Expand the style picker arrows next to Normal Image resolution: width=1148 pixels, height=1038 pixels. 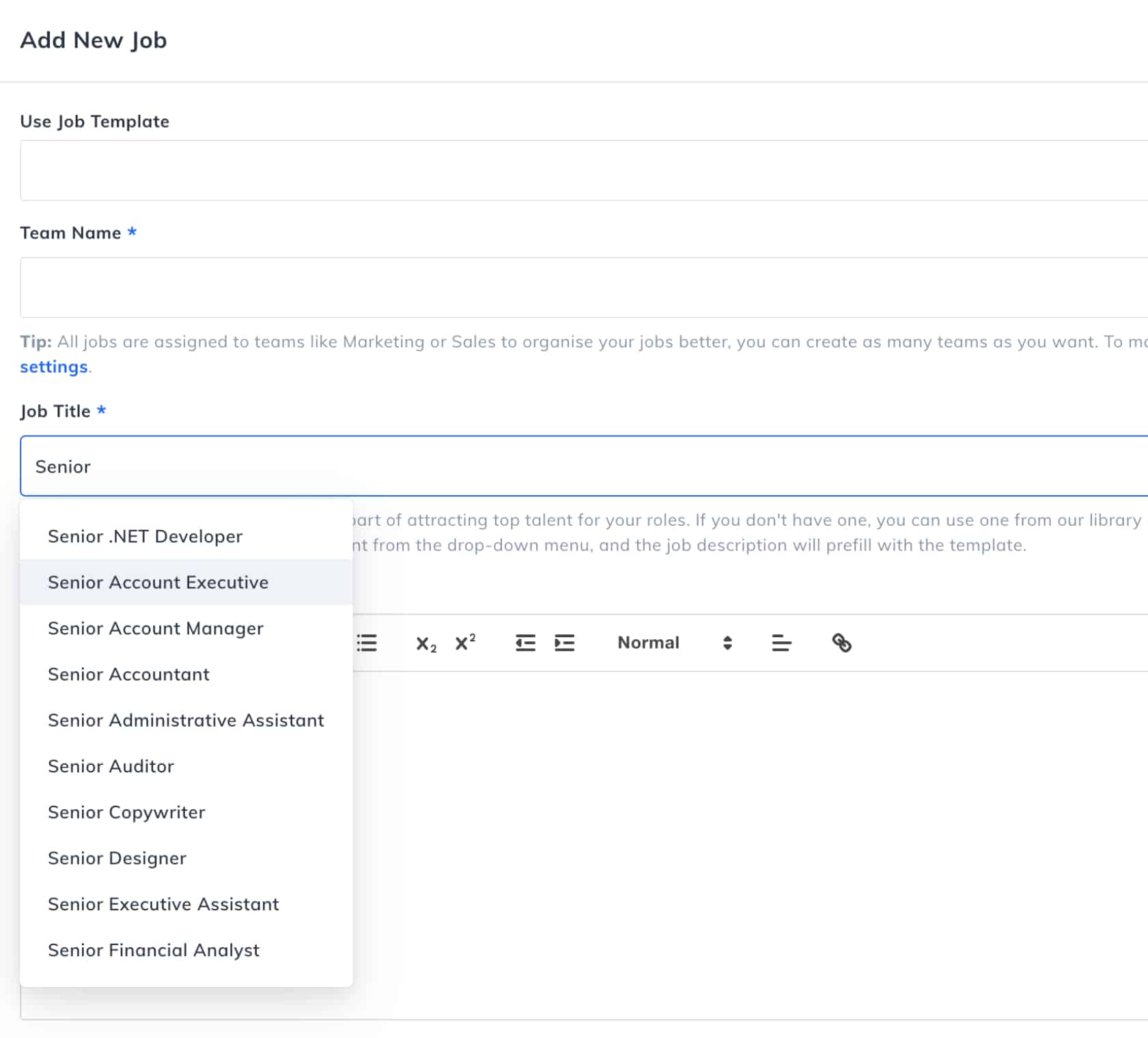pos(727,643)
